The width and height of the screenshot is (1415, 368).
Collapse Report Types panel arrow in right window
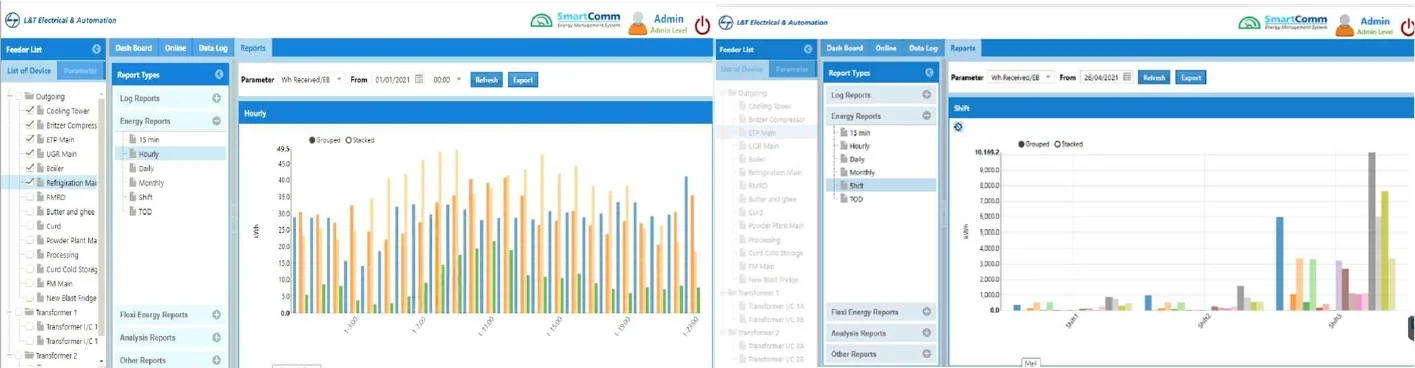coord(930,73)
